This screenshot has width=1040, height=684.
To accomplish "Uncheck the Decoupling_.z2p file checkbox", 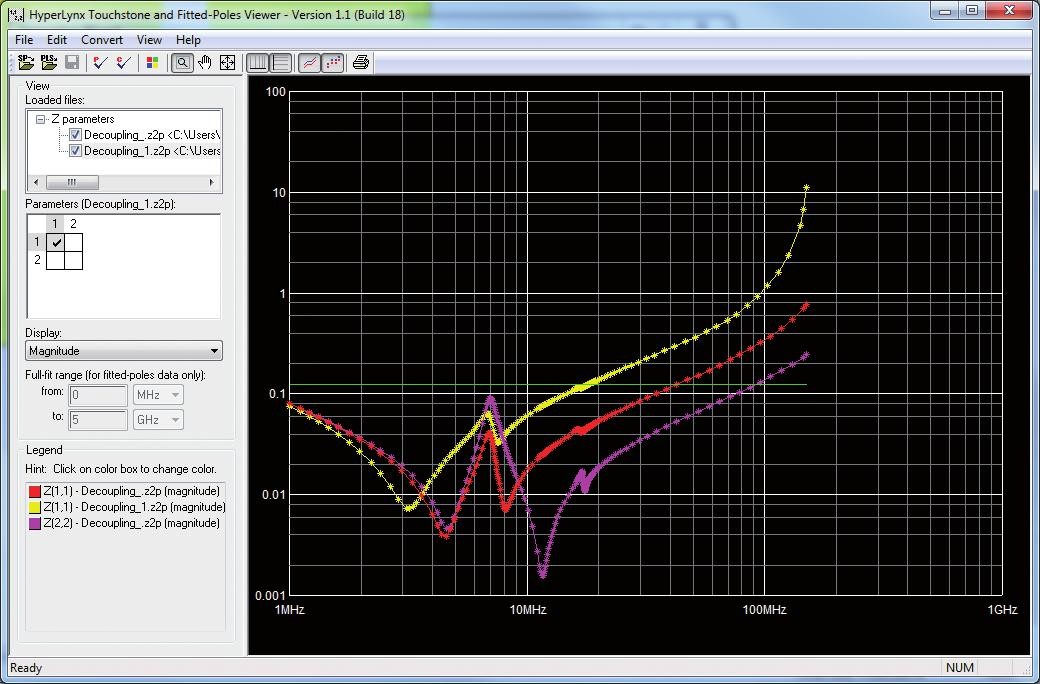I will coord(76,135).
